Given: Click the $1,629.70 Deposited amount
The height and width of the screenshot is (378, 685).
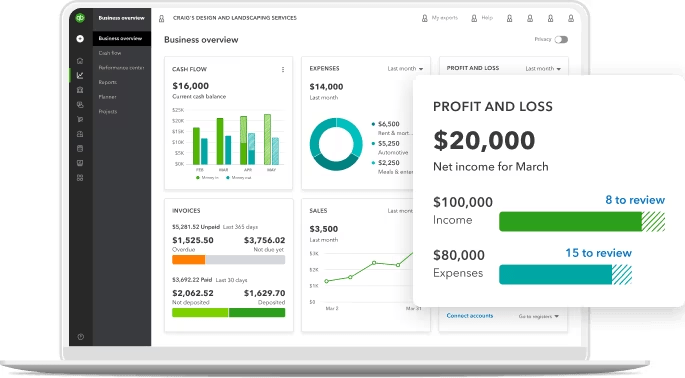Looking at the screenshot, I should (264, 293).
